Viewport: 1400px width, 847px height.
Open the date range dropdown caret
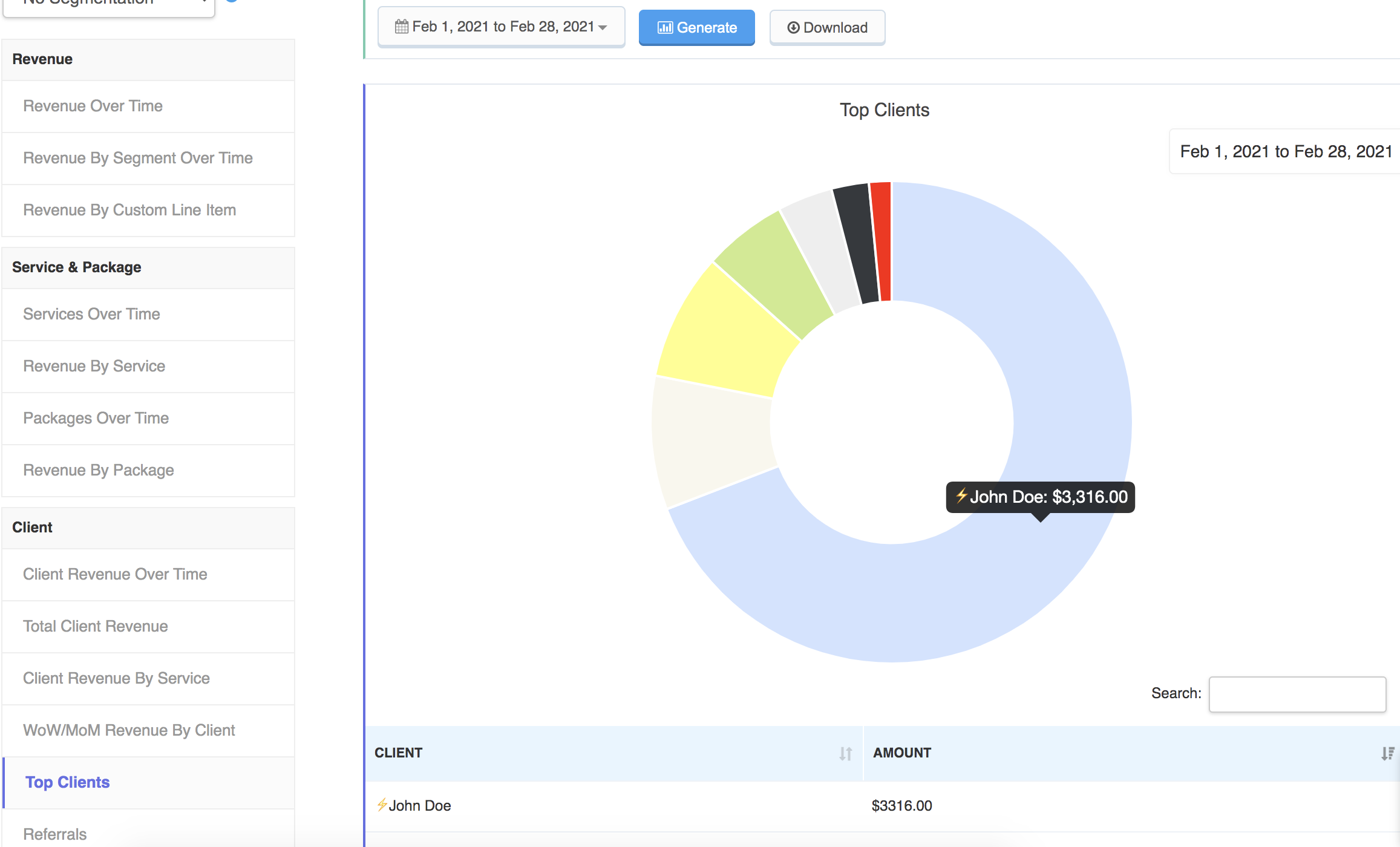pos(603,28)
